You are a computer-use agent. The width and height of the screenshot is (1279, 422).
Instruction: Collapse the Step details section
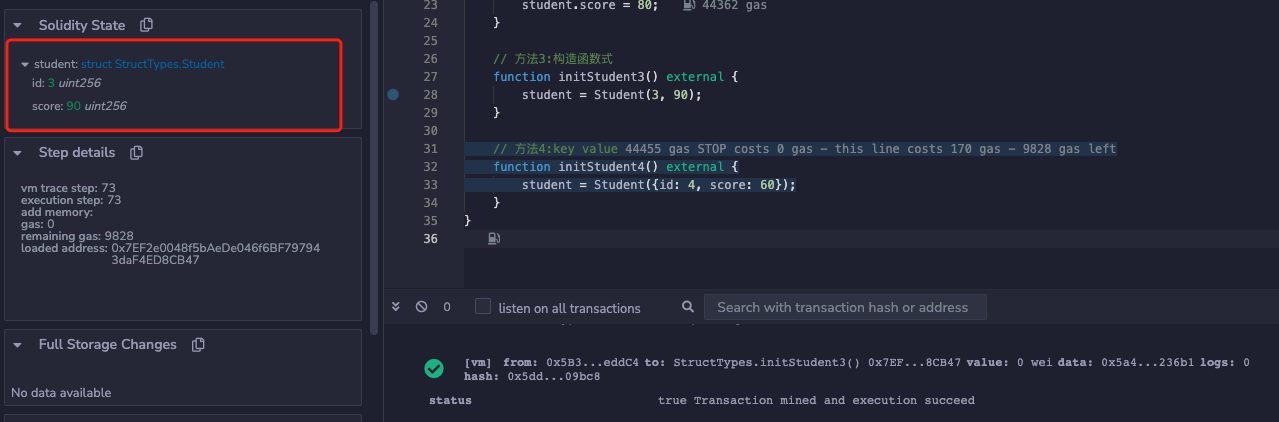pos(18,153)
